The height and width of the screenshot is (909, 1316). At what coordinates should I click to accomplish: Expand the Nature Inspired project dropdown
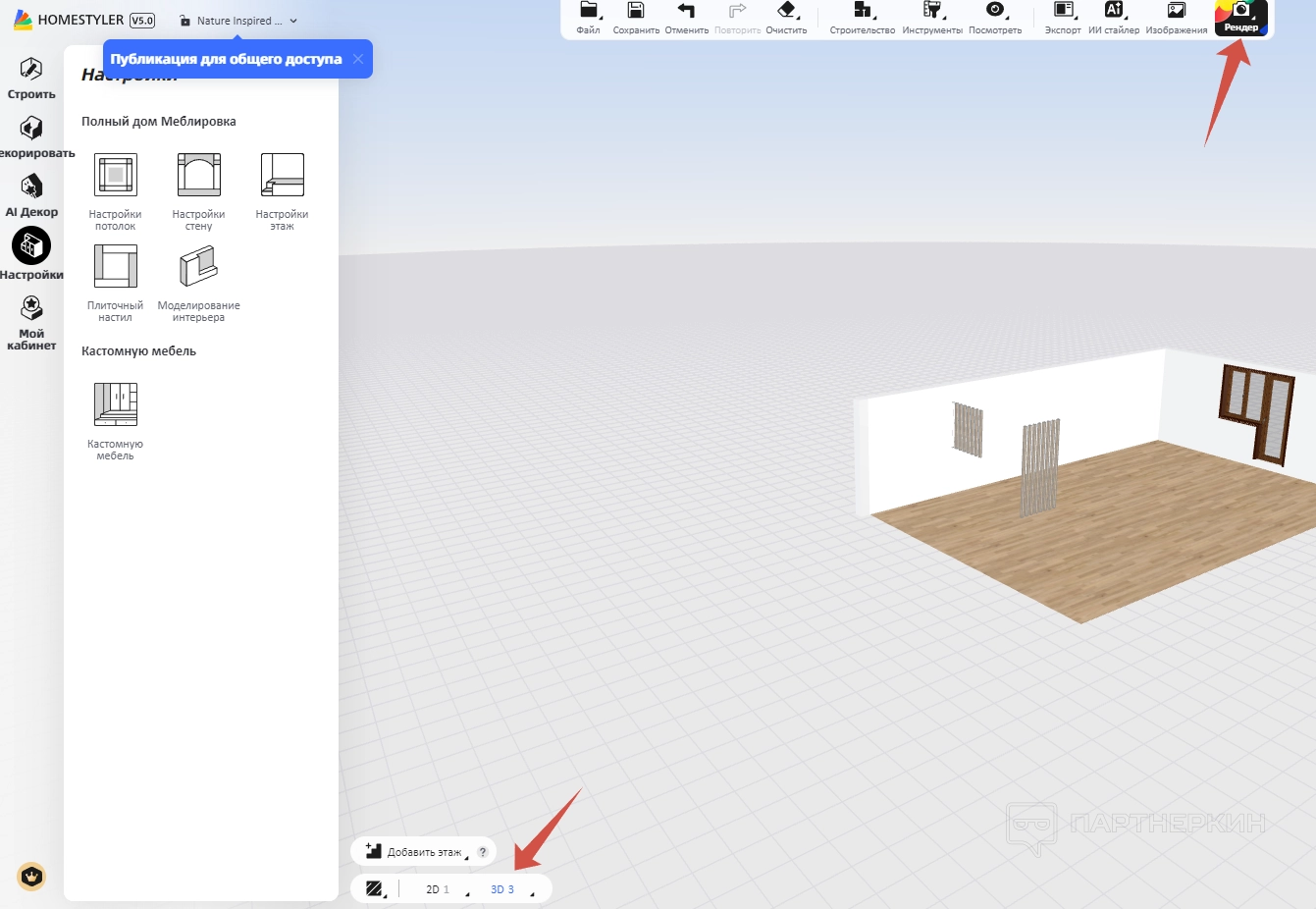click(292, 21)
